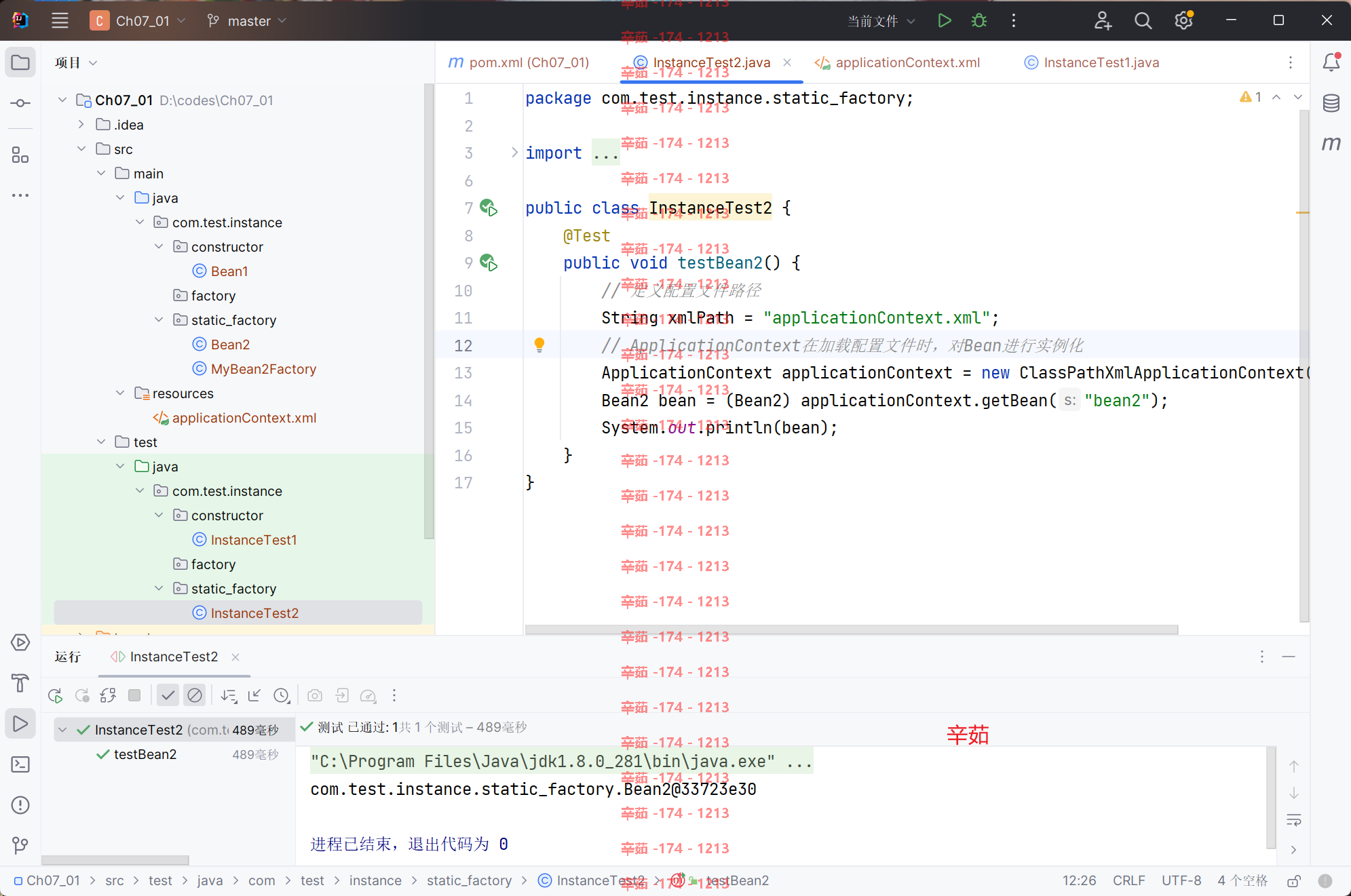Sort test results

click(229, 695)
